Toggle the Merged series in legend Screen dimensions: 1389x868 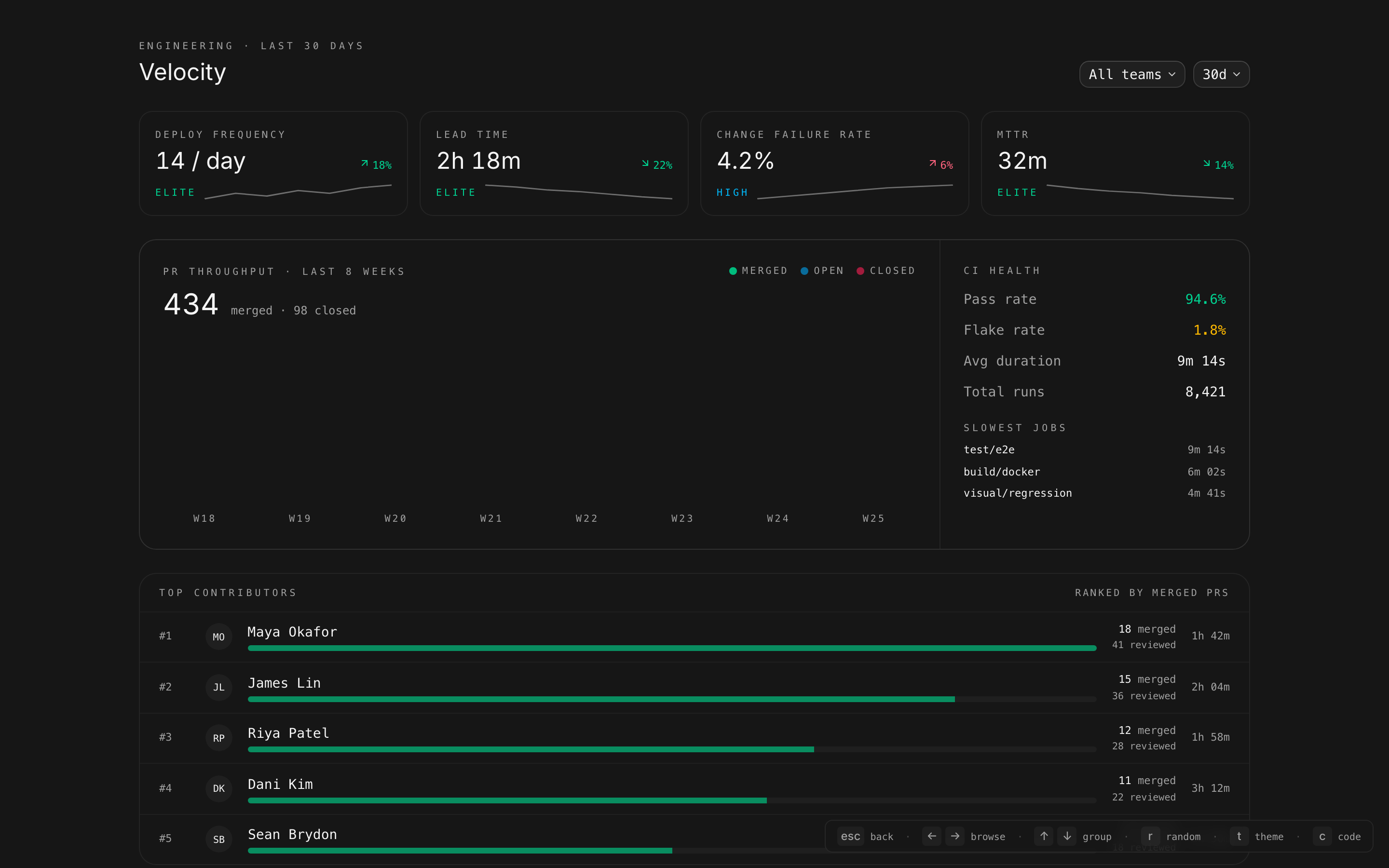tap(758, 271)
